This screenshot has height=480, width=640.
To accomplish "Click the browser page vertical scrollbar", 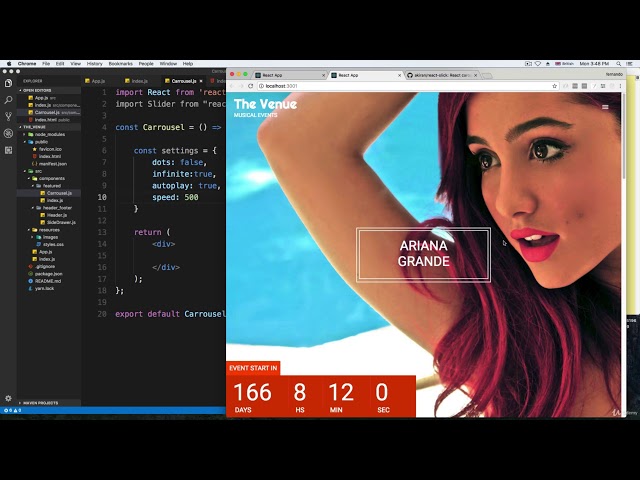I will click(624, 137).
